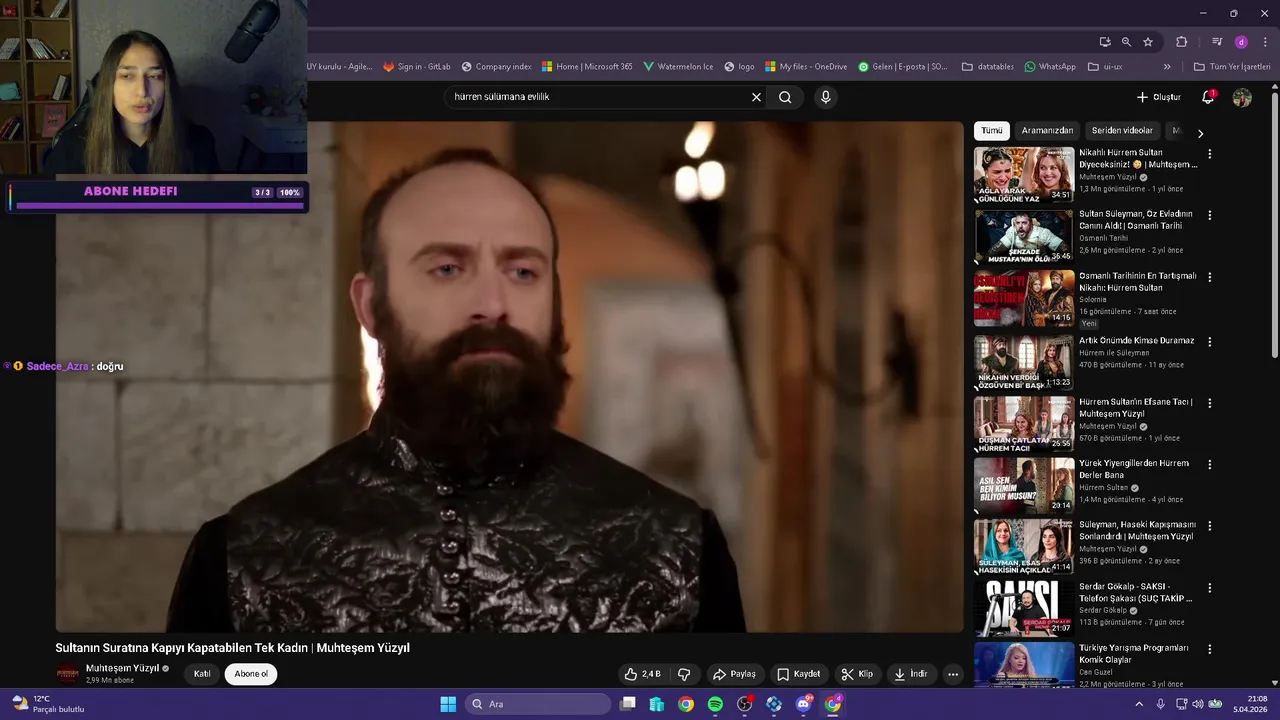The image size is (1280, 720).
Task: Open media controls icon in toolbar
Action: 1217,42
